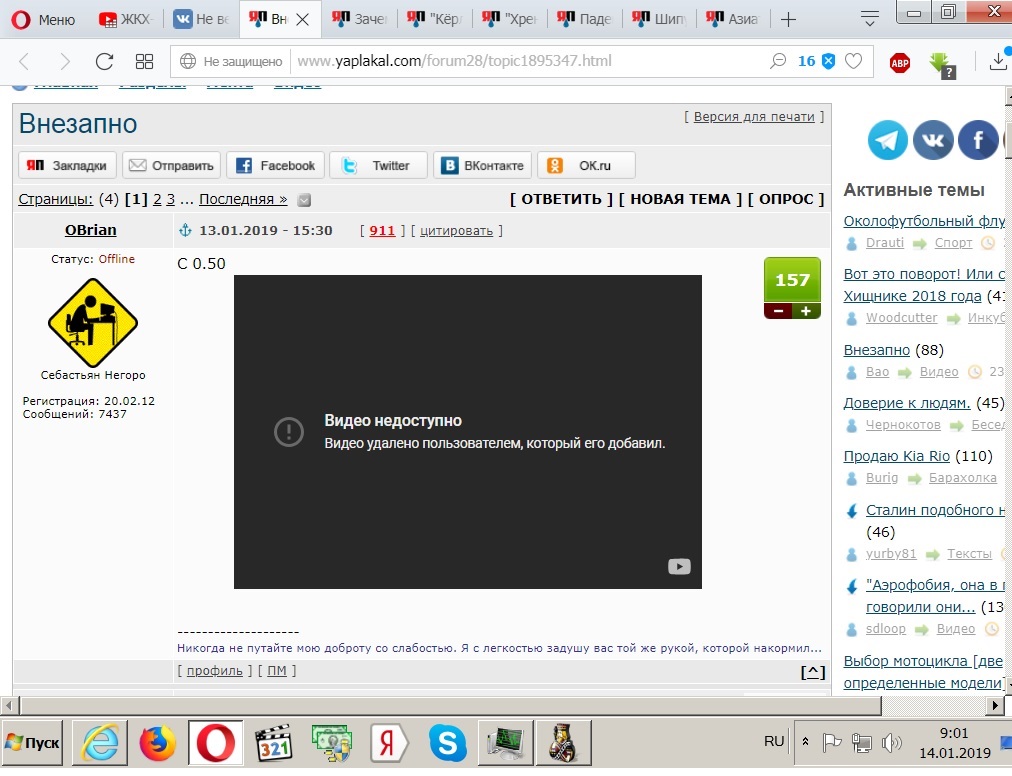The image size is (1012, 776).
Task: Share the topic on Twitter
Action: pyautogui.click(x=379, y=165)
